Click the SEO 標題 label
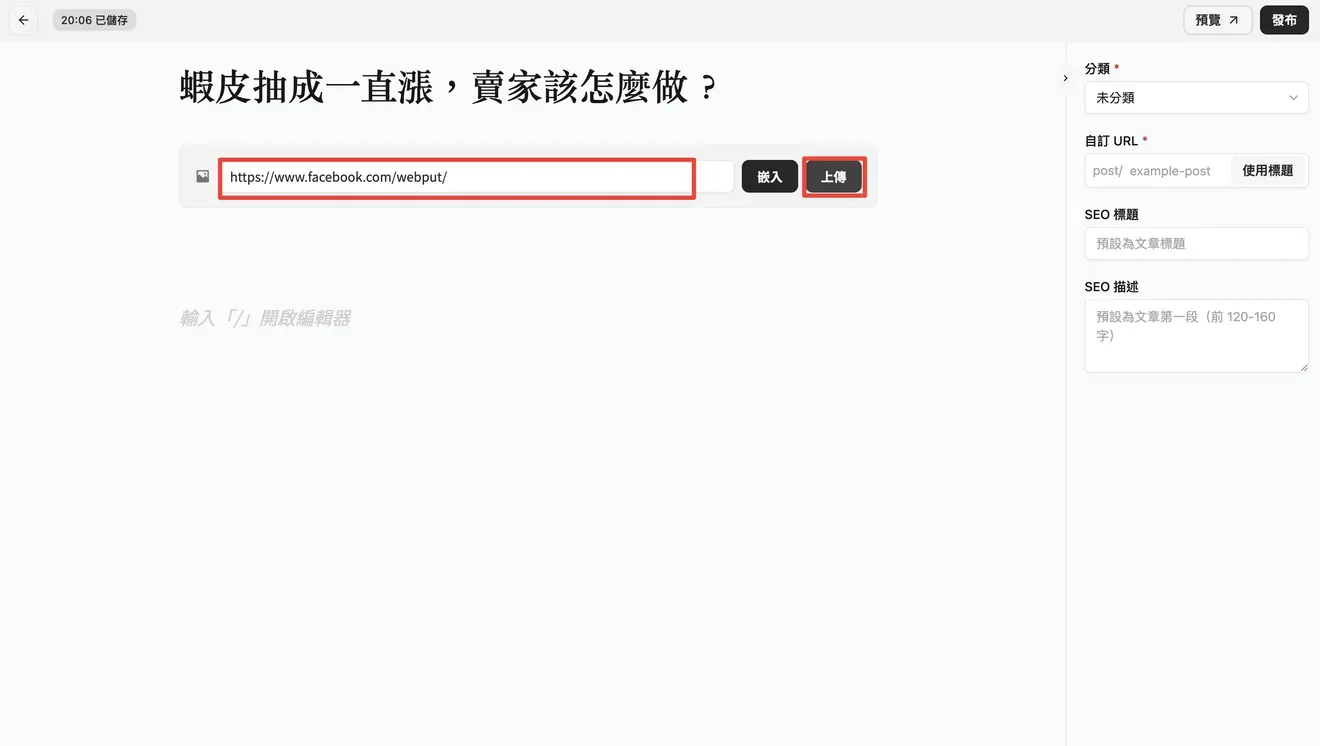Viewport: 1320px width, 746px height. coord(1111,214)
